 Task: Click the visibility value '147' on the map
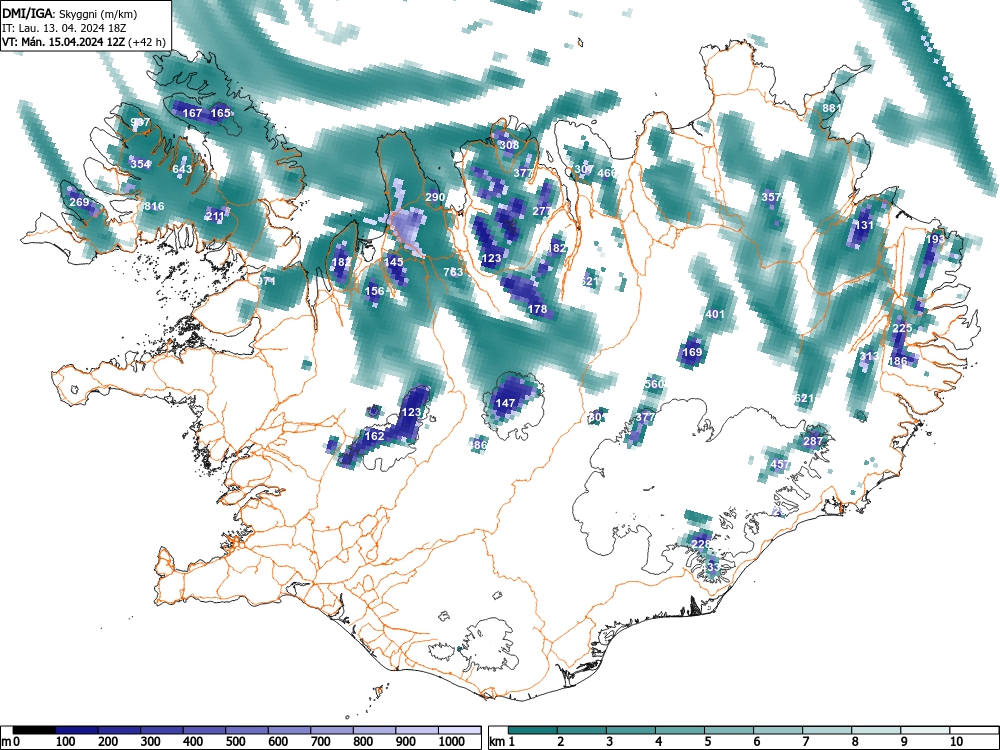point(505,402)
